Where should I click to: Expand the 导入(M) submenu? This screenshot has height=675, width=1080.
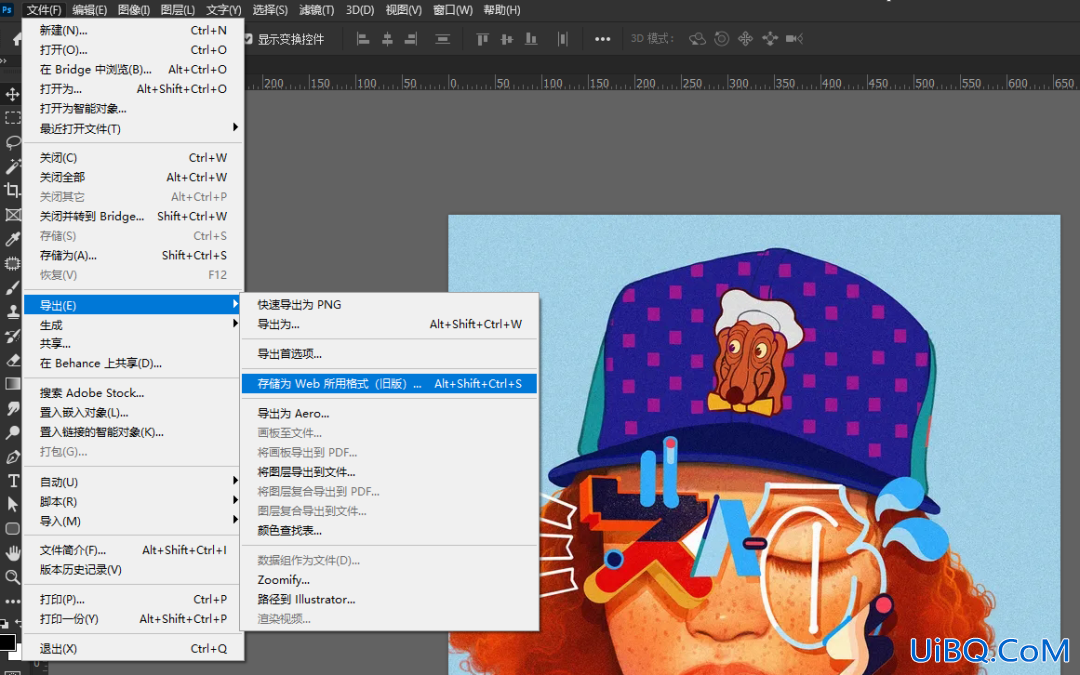134,521
